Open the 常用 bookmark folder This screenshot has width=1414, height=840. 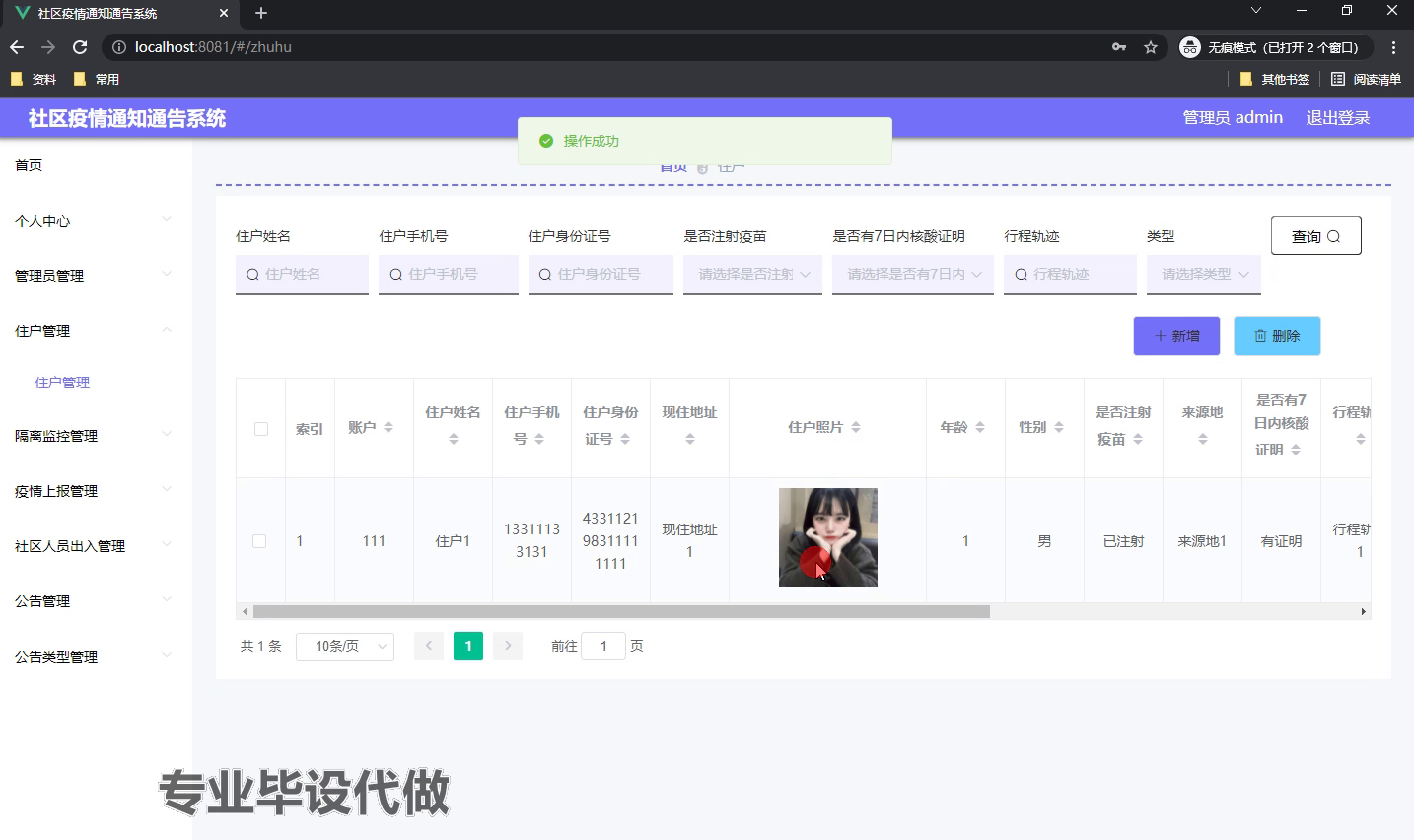pyautogui.click(x=97, y=79)
